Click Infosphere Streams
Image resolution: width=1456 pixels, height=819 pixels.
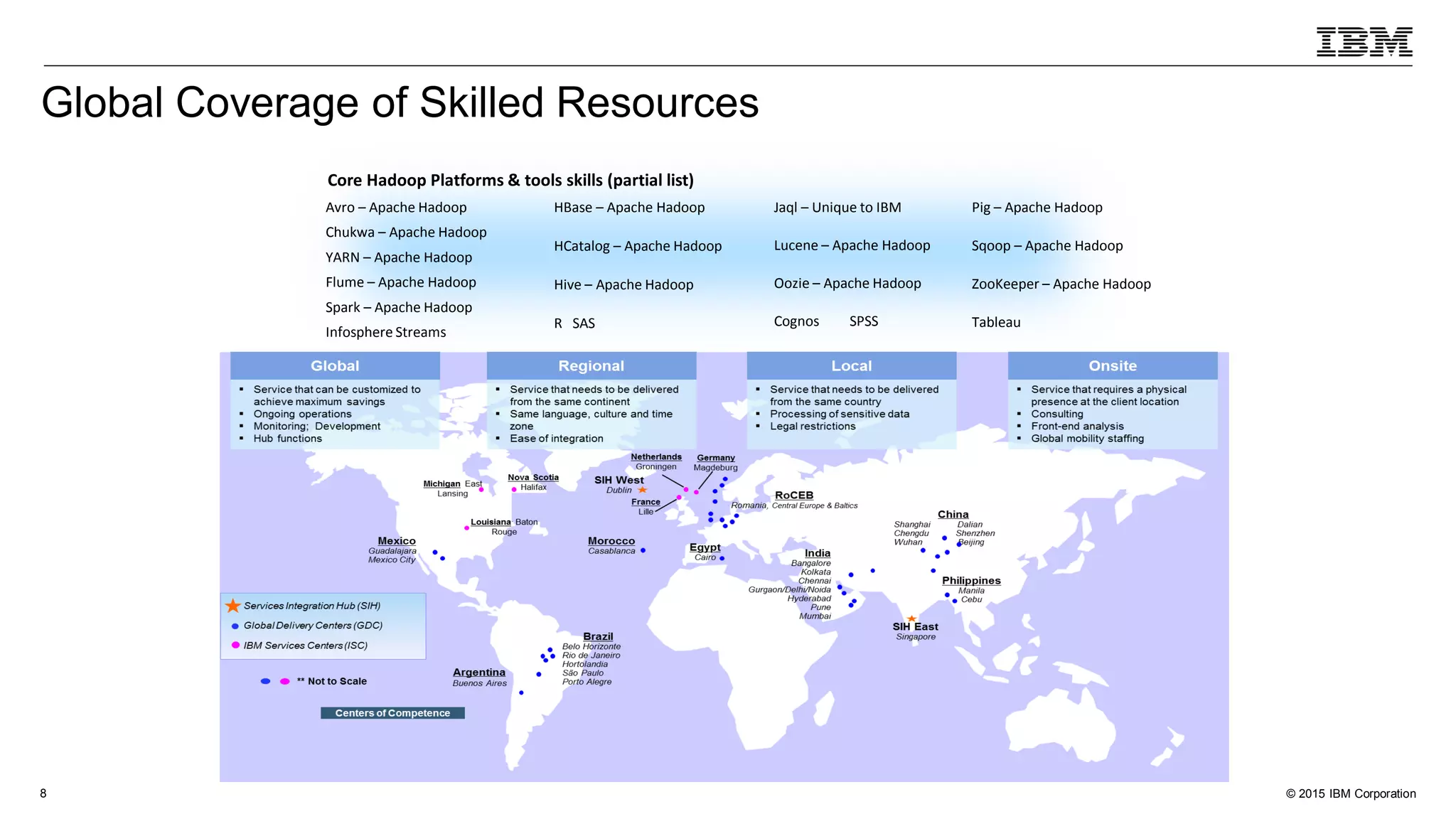(386, 332)
